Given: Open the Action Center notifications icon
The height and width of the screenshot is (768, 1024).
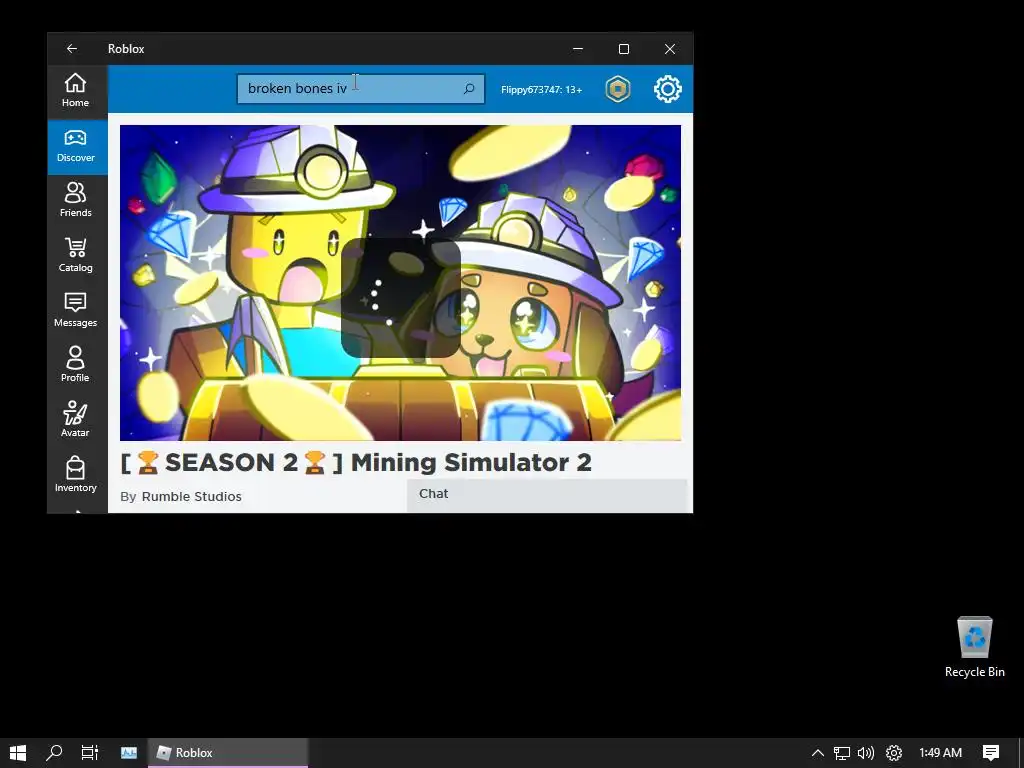Looking at the screenshot, I should click(x=991, y=753).
